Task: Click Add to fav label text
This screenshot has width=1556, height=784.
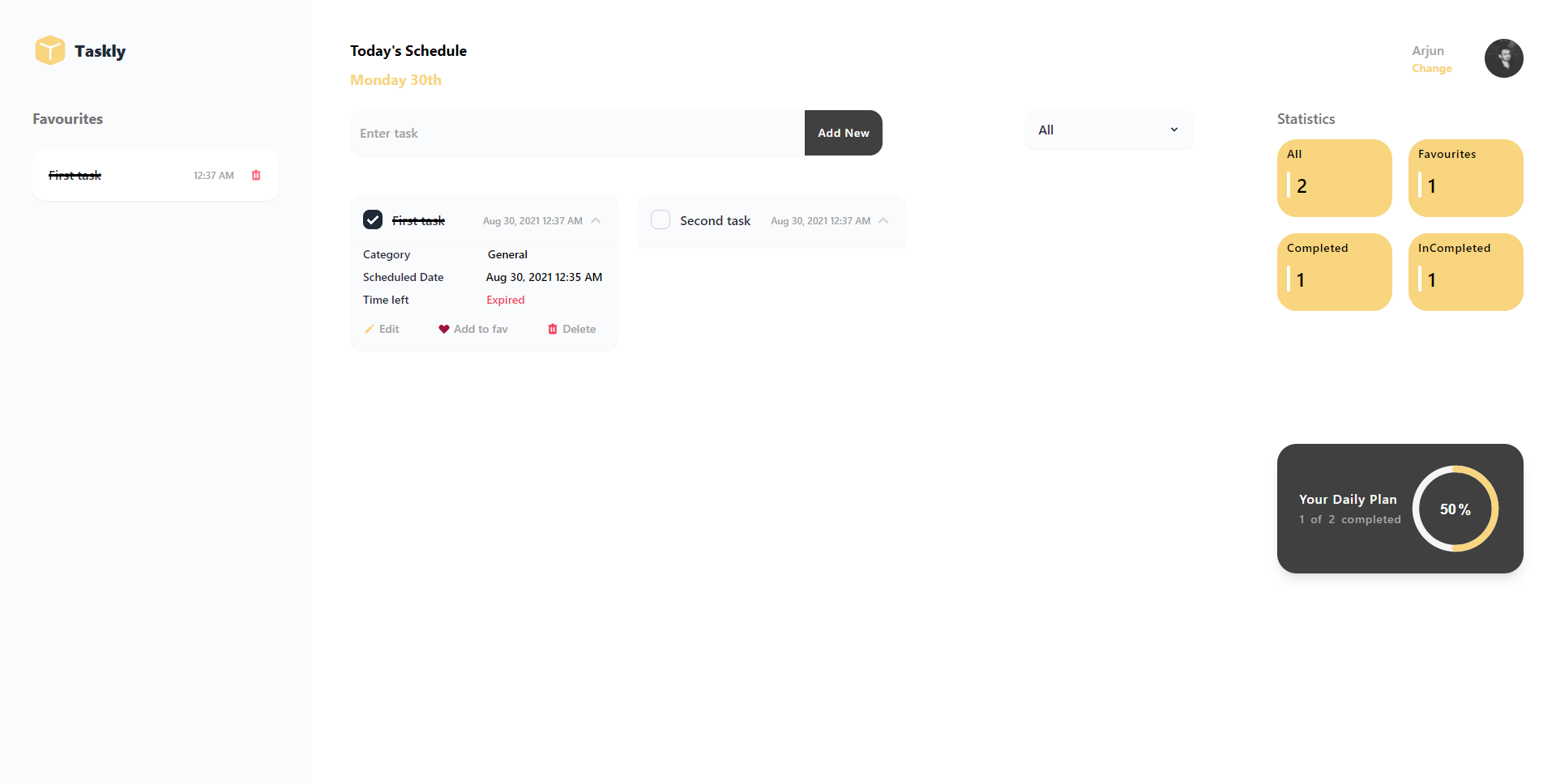Action: 481,329
